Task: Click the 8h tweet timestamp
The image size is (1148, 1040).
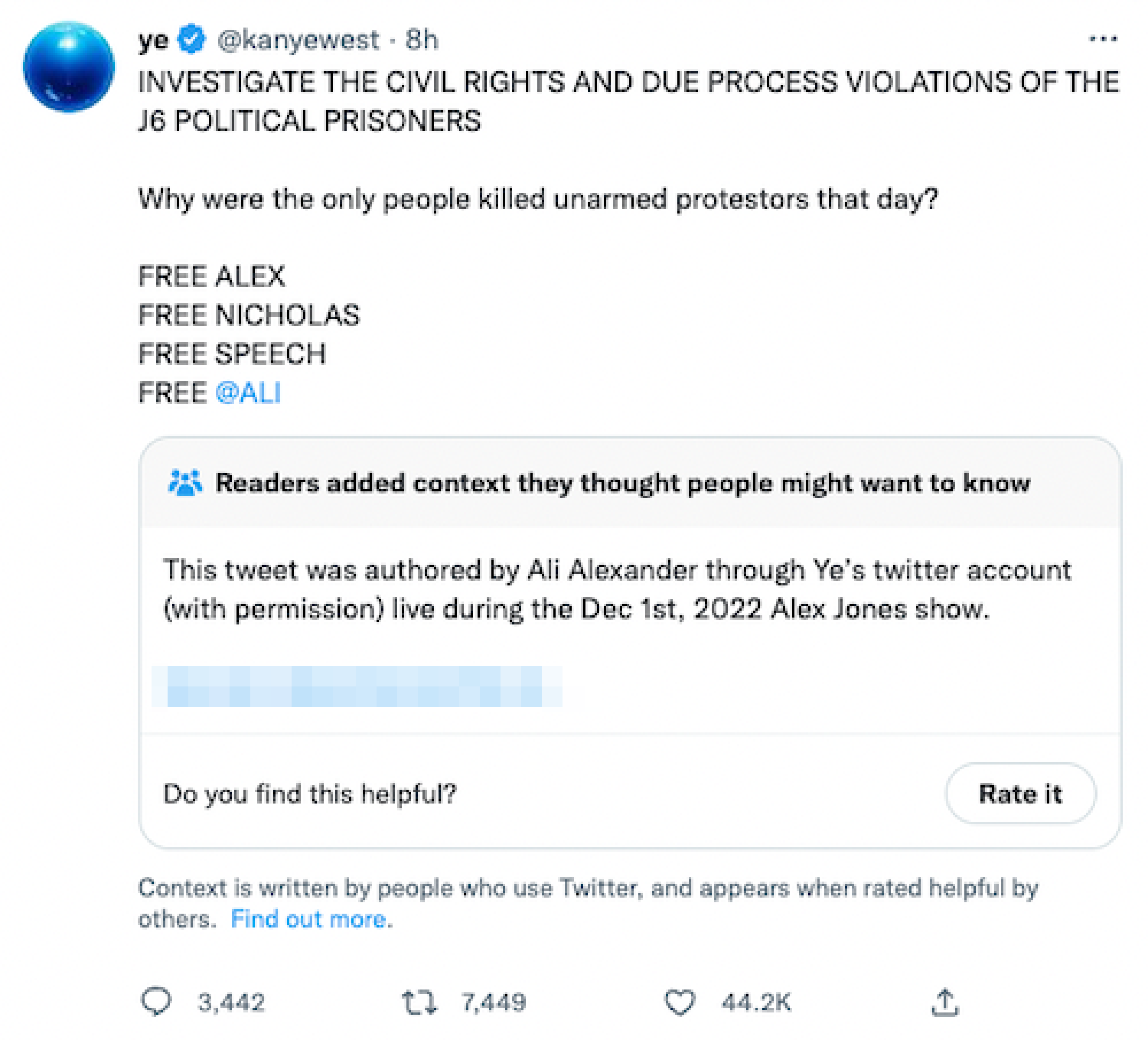Action: pyautogui.click(x=422, y=40)
